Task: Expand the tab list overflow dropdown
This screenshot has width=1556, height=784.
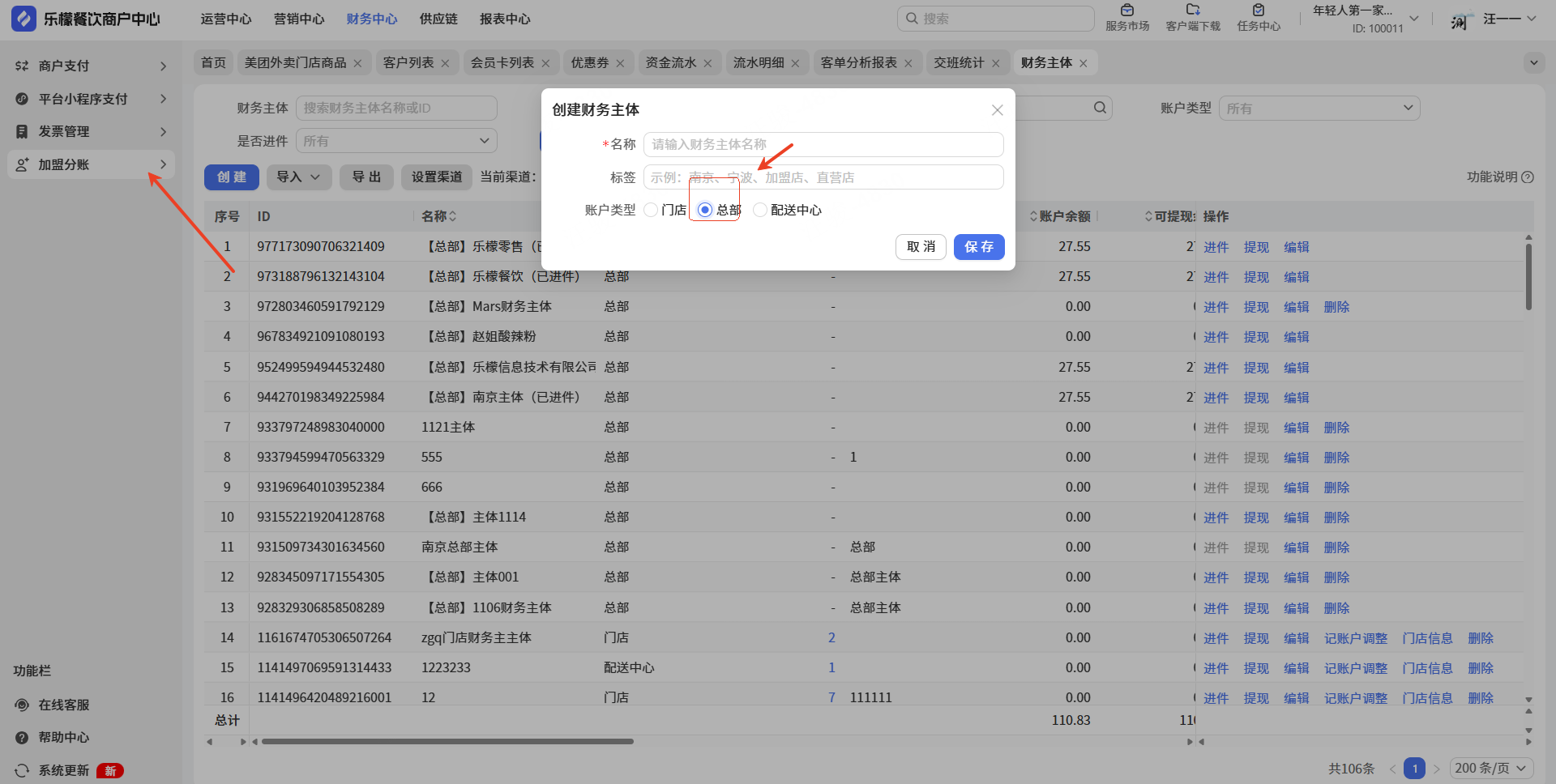Action: (1533, 62)
